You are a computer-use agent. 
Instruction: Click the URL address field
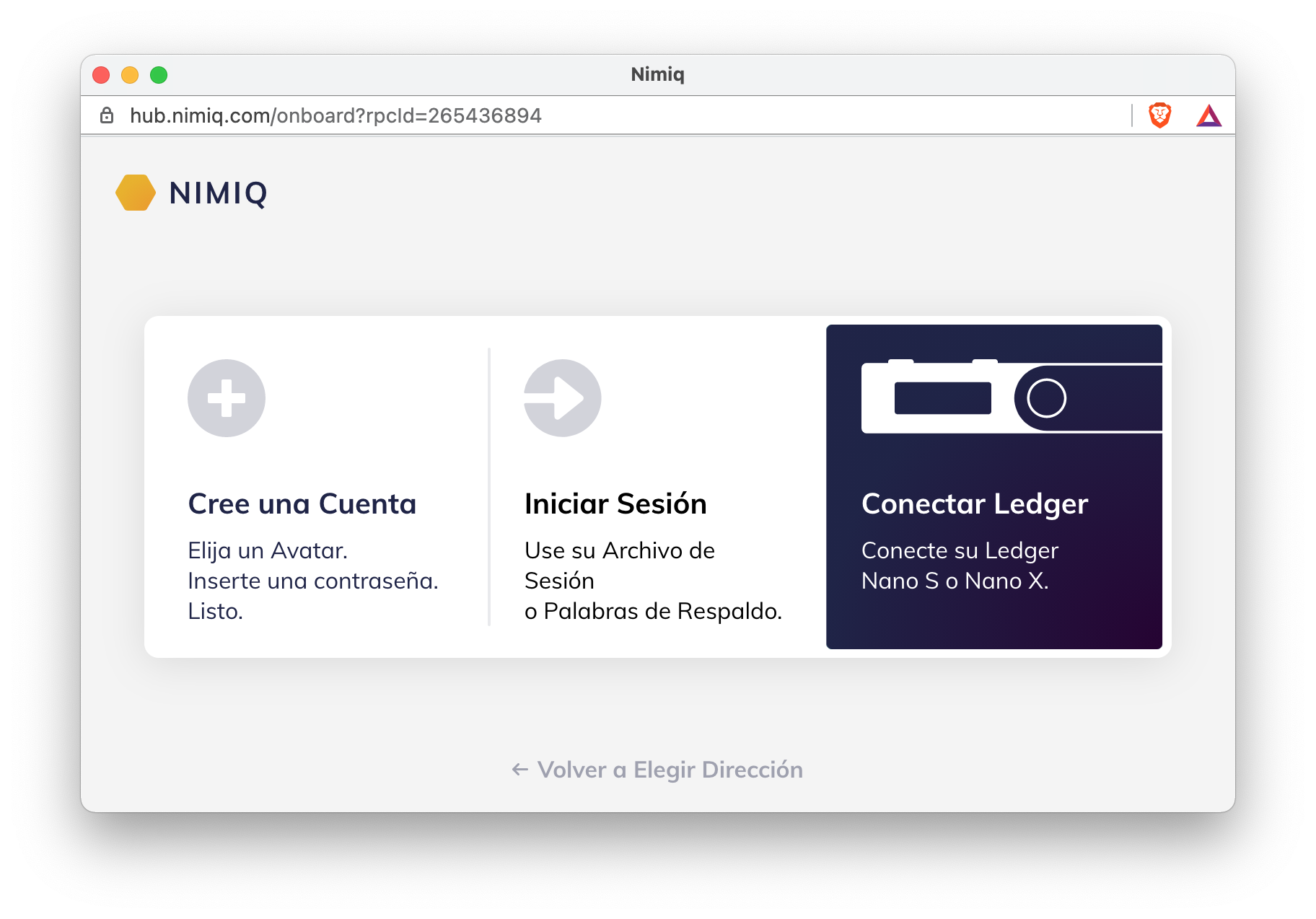pyautogui.click(x=335, y=115)
